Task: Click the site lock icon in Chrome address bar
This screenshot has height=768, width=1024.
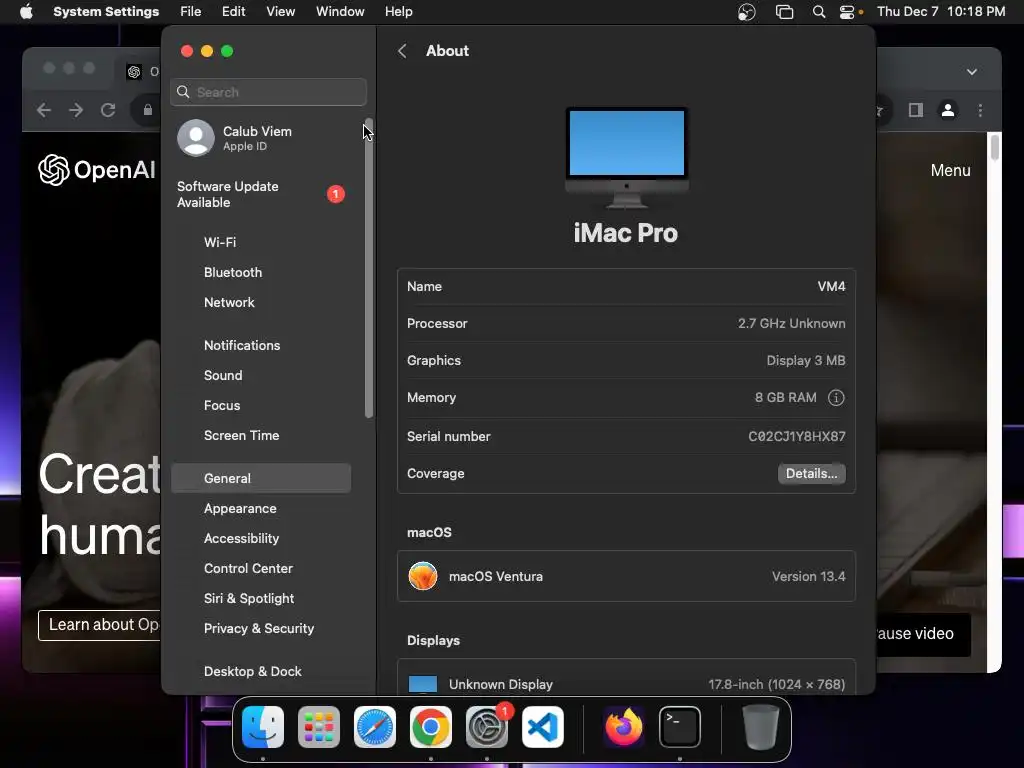Action: pos(148,110)
